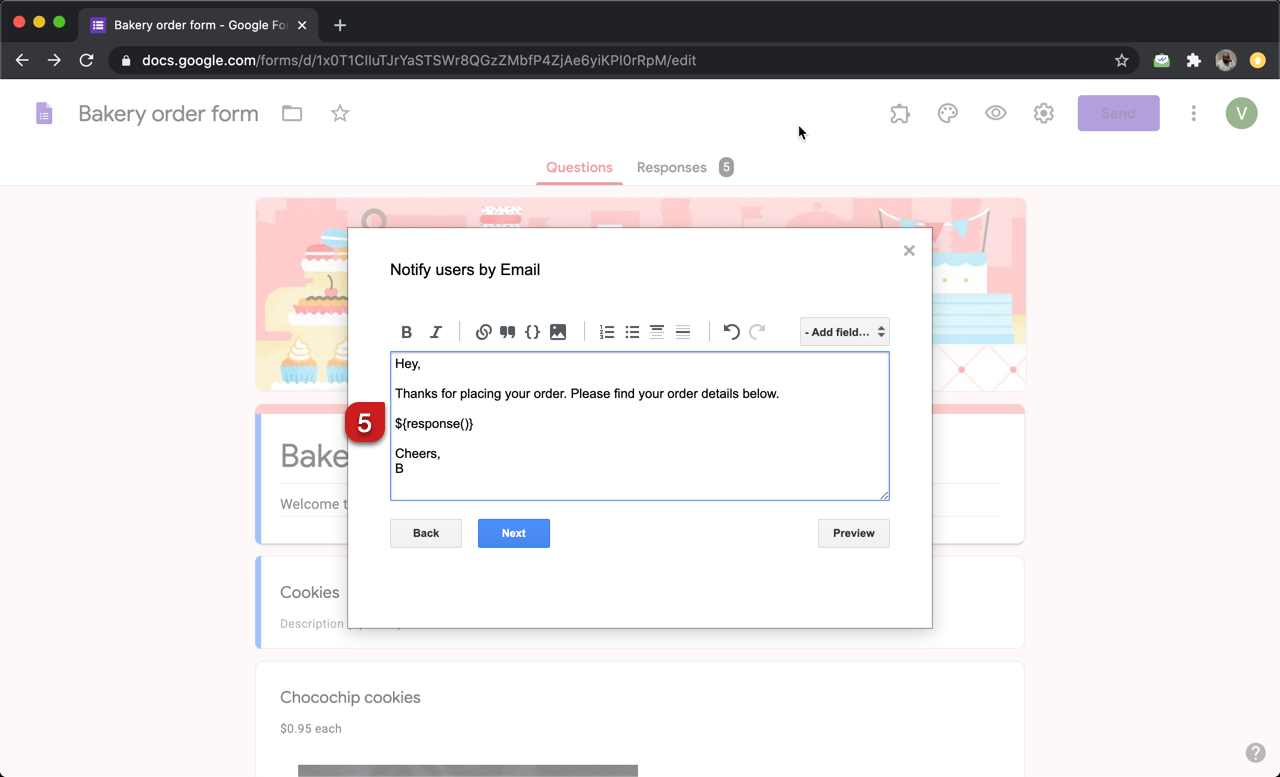
Task: Switch to the Responses tab
Action: (x=671, y=167)
